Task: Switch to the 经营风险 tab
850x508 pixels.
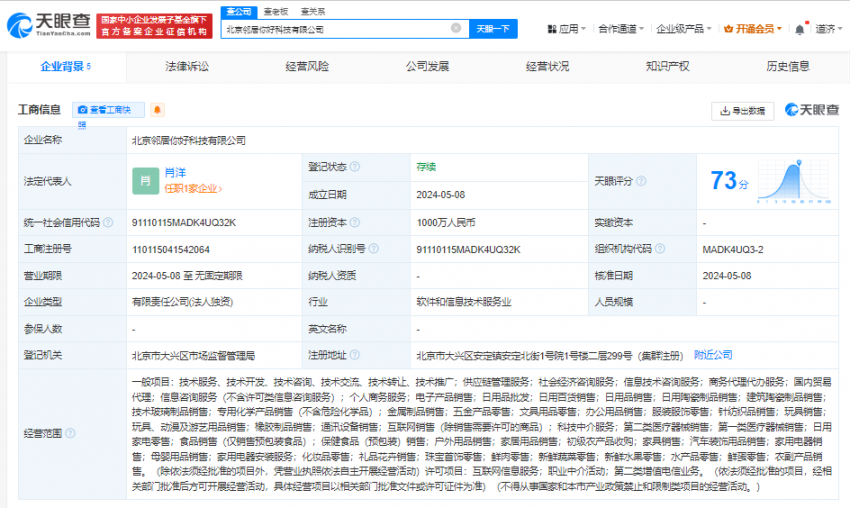Action: pos(307,67)
